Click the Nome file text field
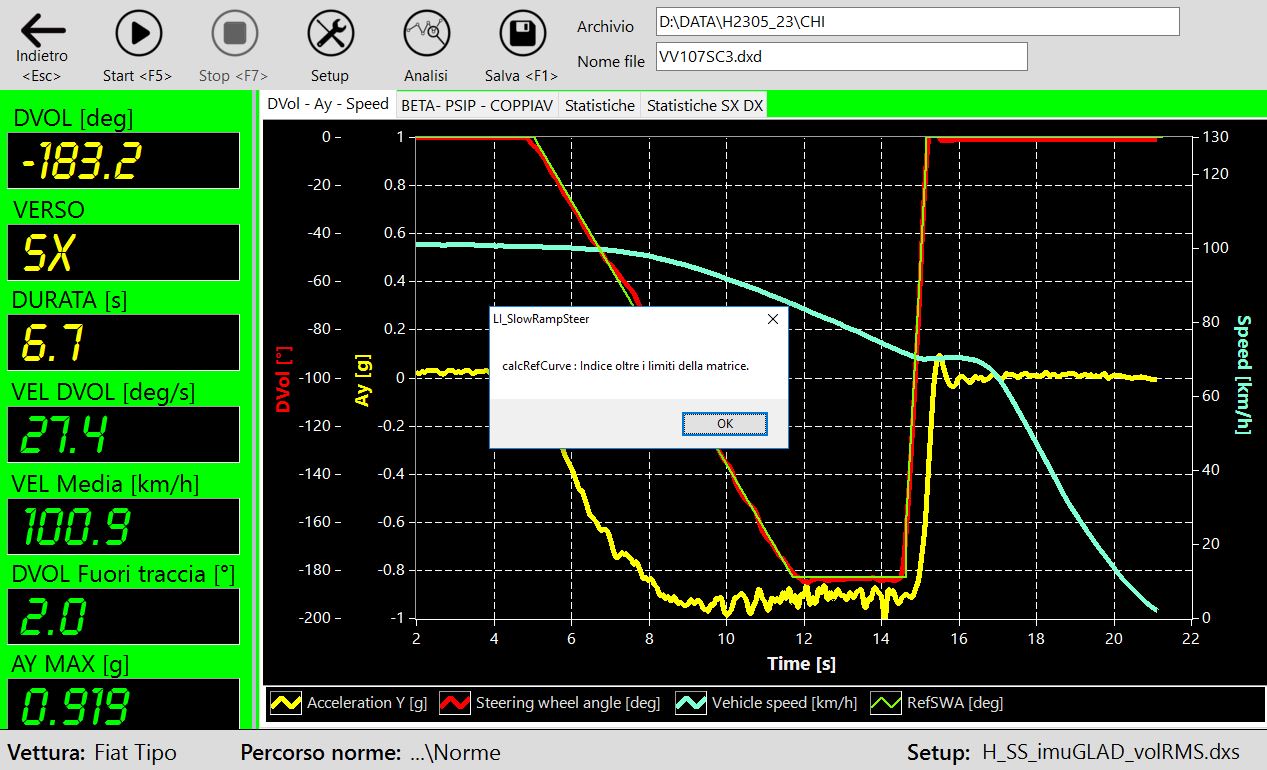The height and width of the screenshot is (770, 1267). tap(841, 57)
